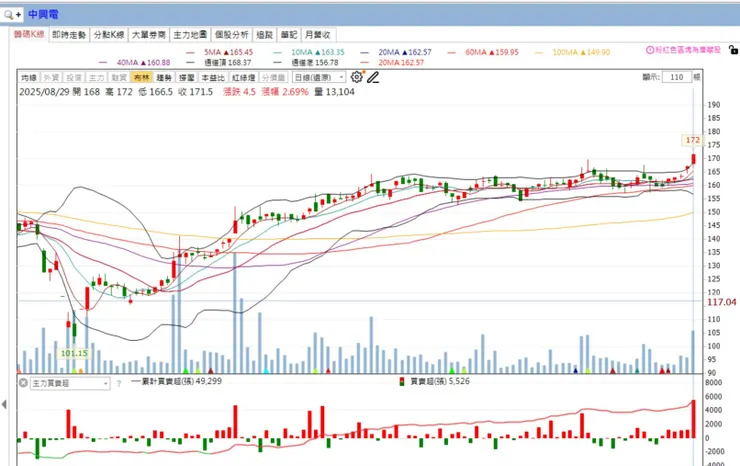Screen dimensions: 740x466
Task: Toggle the 主力 overlay button
Action: (x=96, y=77)
